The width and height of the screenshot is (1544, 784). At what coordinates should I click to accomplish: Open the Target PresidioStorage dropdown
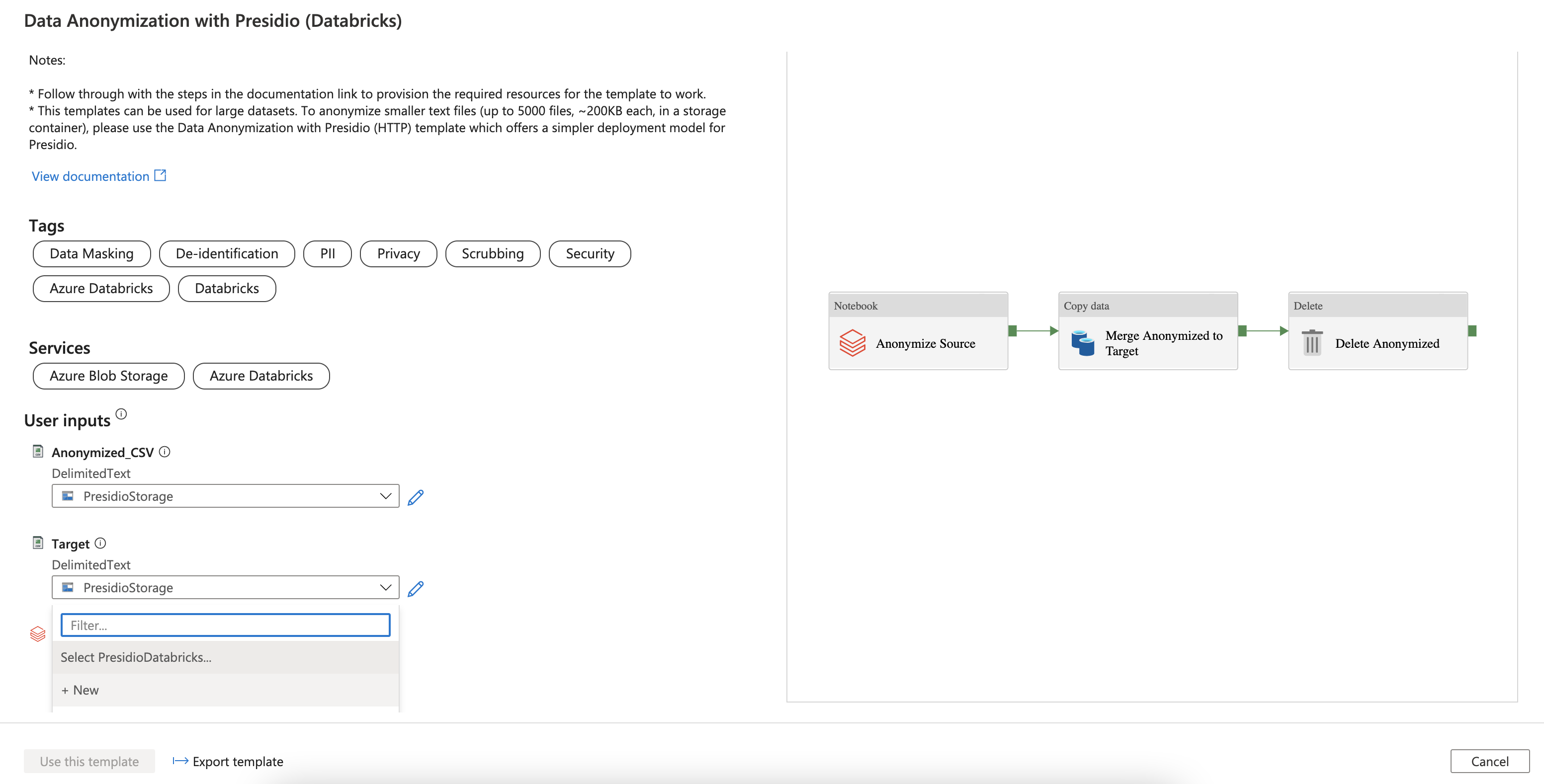(225, 588)
